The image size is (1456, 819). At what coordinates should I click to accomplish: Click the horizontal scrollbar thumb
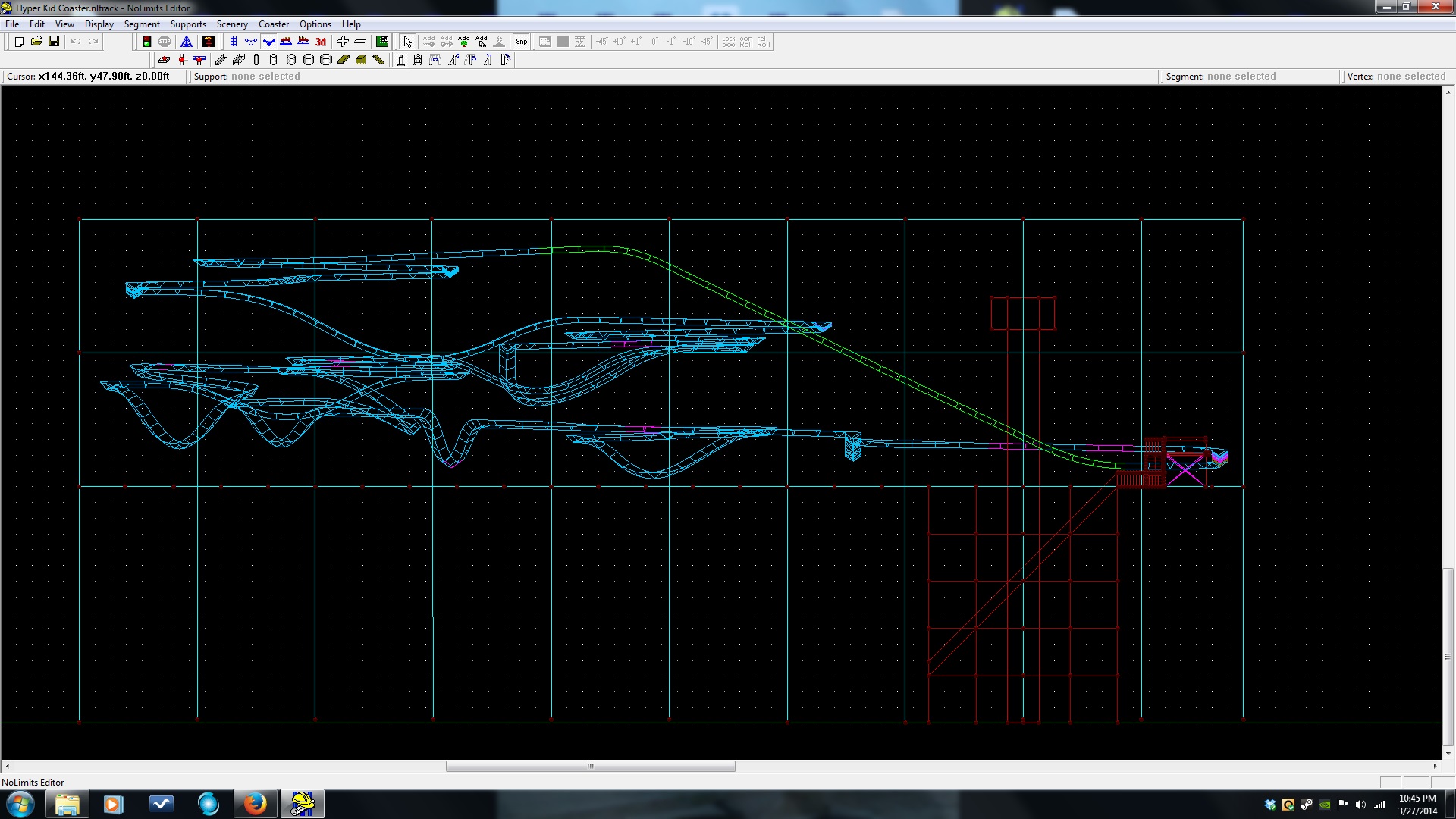(590, 766)
